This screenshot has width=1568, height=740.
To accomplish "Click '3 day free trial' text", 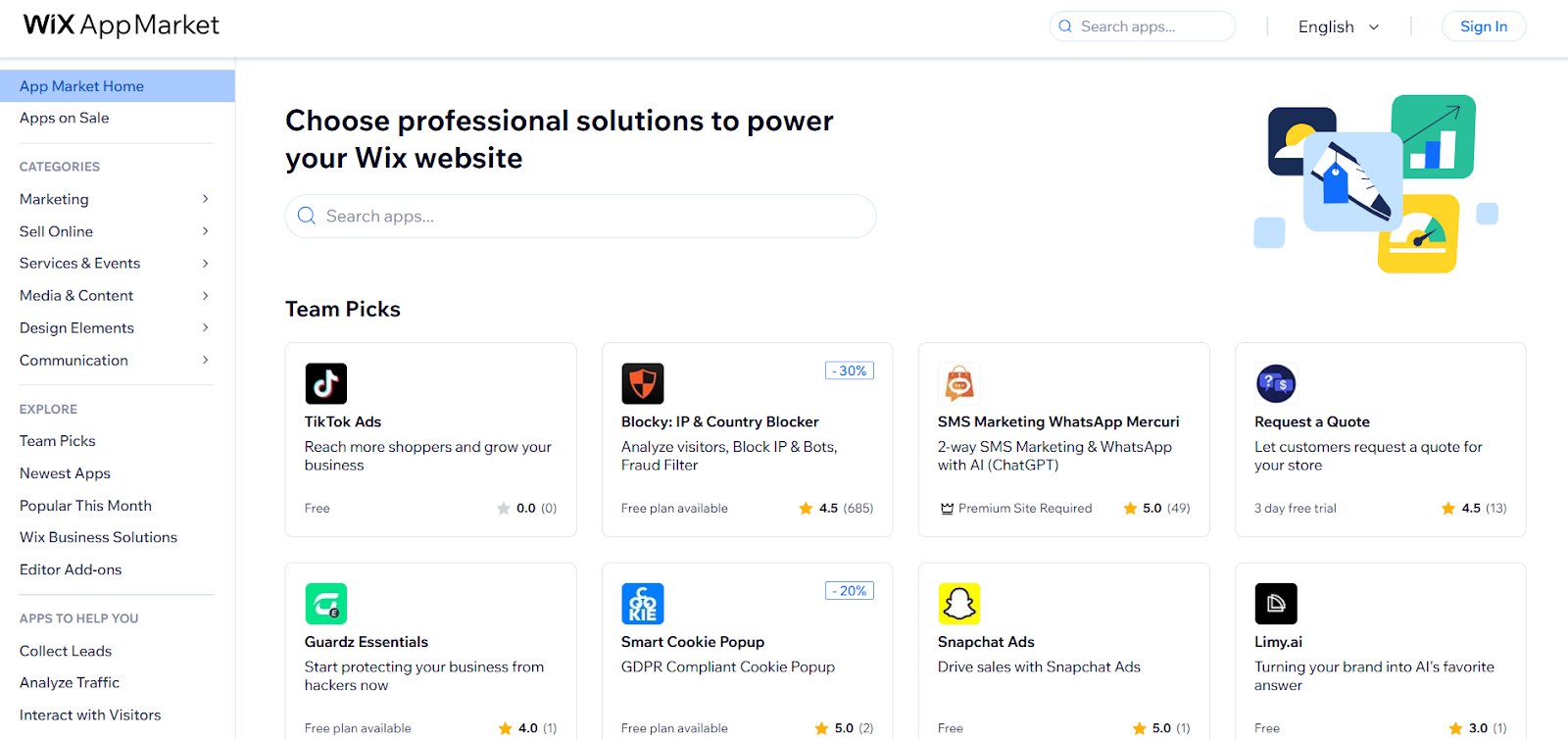I will (x=1296, y=508).
